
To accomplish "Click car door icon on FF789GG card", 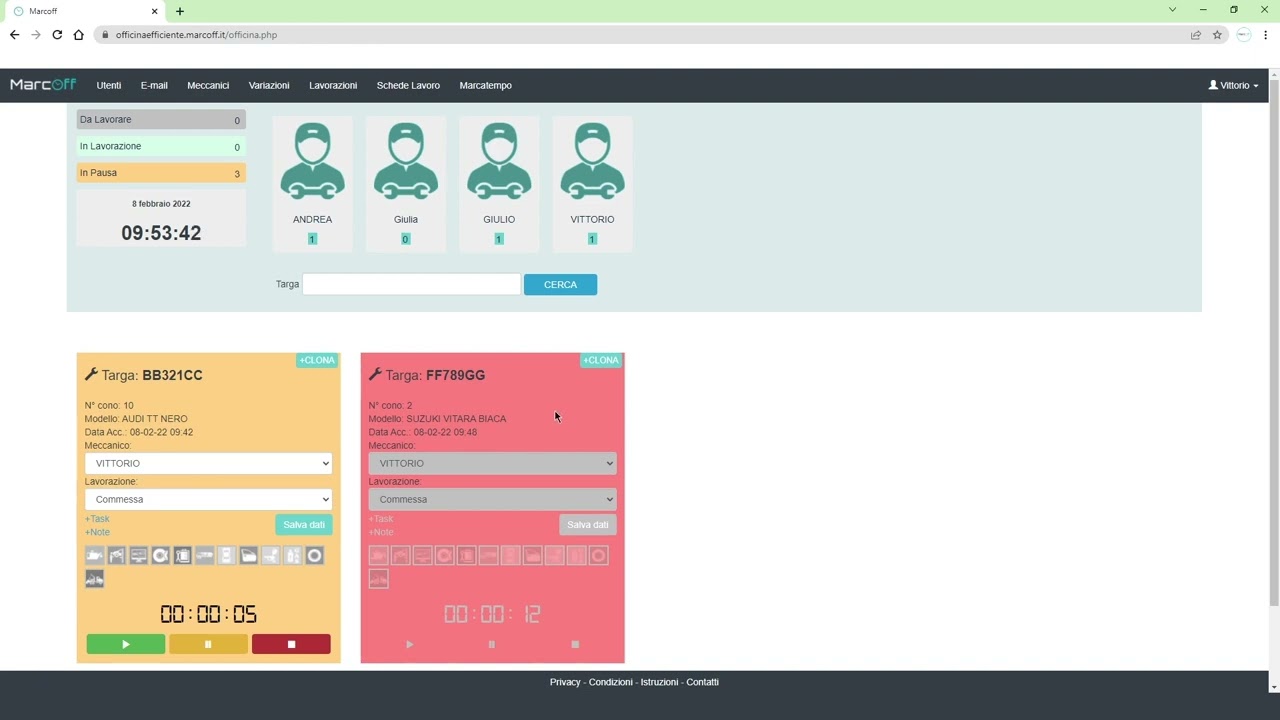I will tap(533, 555).
